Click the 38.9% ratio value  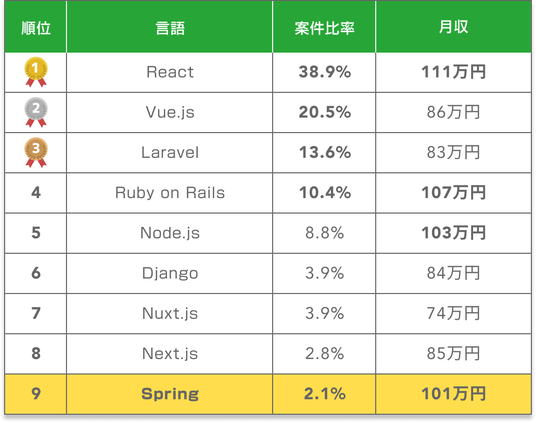325,72
